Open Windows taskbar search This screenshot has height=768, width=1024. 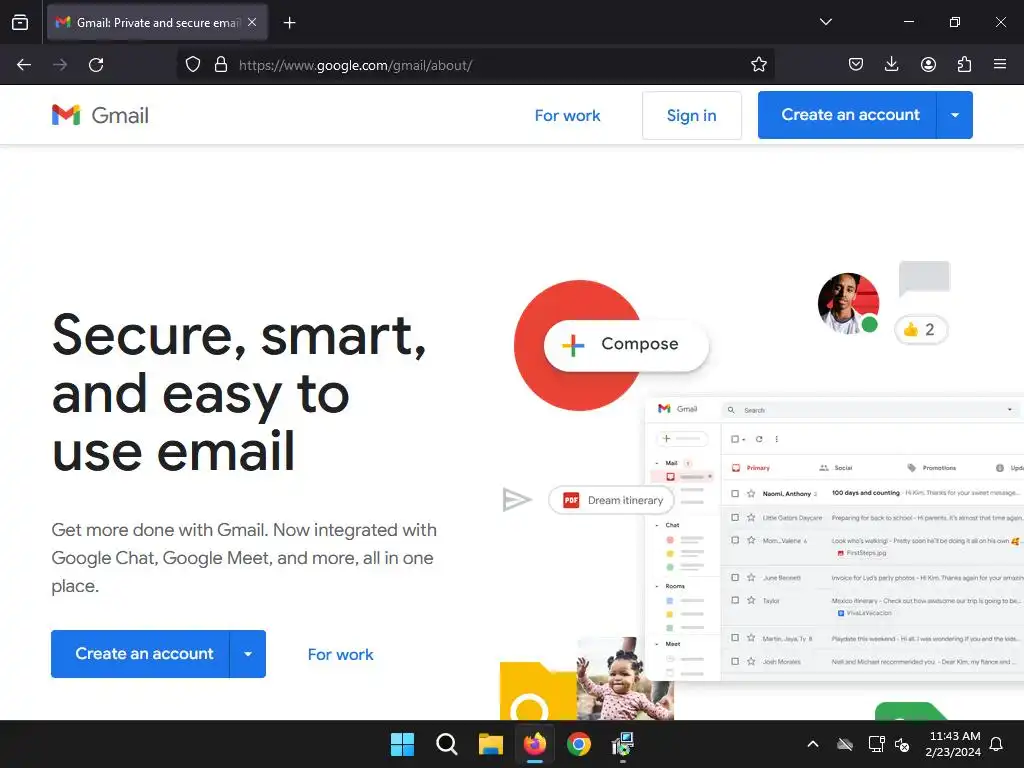(447, 744)
